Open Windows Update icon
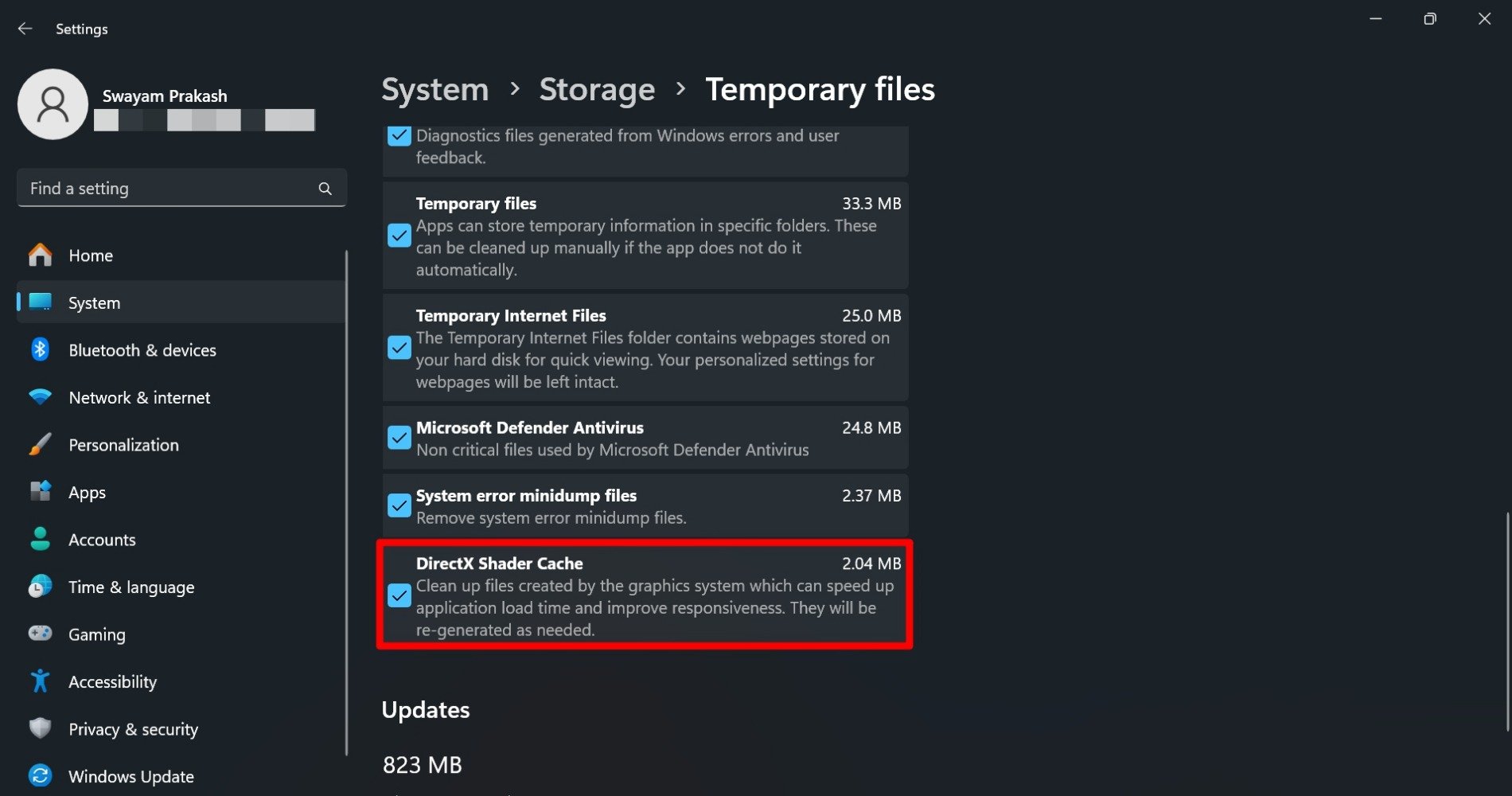Screen dimensions: 1512x796 coord(40,776)
